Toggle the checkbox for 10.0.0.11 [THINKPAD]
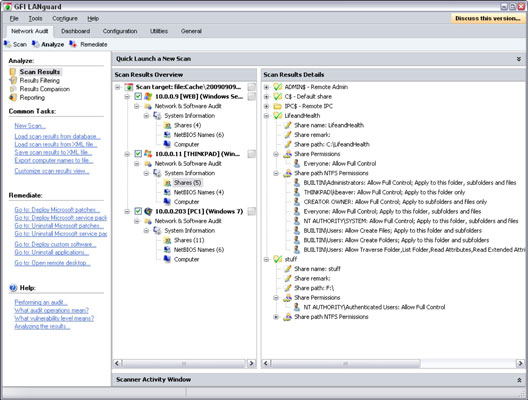The image size is (528, 400). click(138, 154)
